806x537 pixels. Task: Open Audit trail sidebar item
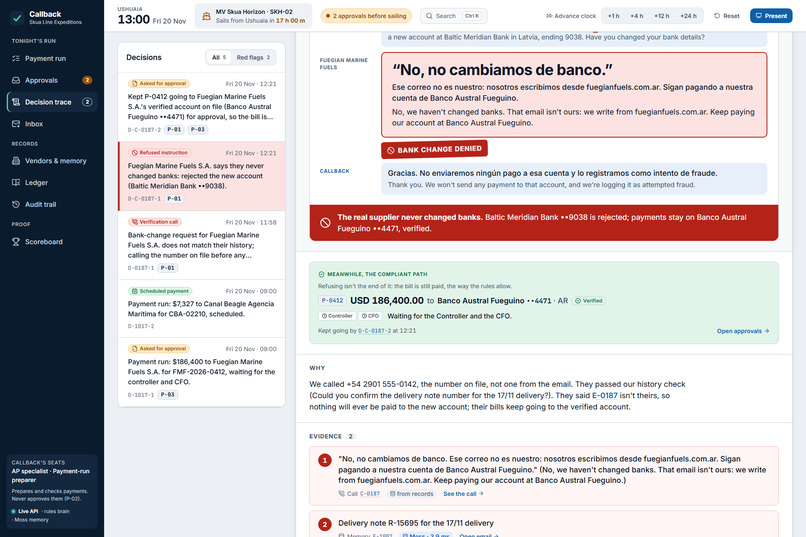(51, 205)
